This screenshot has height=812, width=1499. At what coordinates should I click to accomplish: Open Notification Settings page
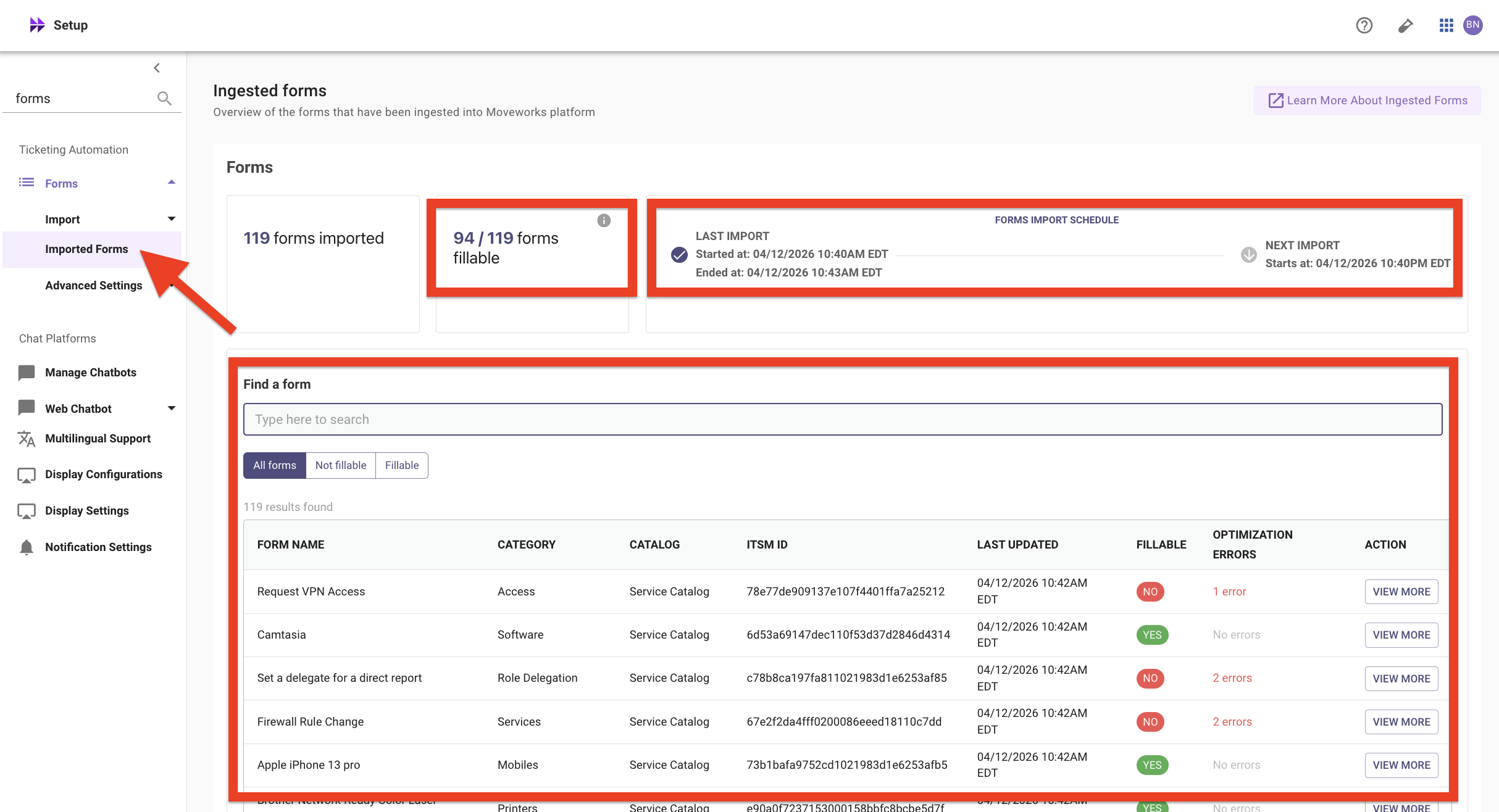[98, 547]
